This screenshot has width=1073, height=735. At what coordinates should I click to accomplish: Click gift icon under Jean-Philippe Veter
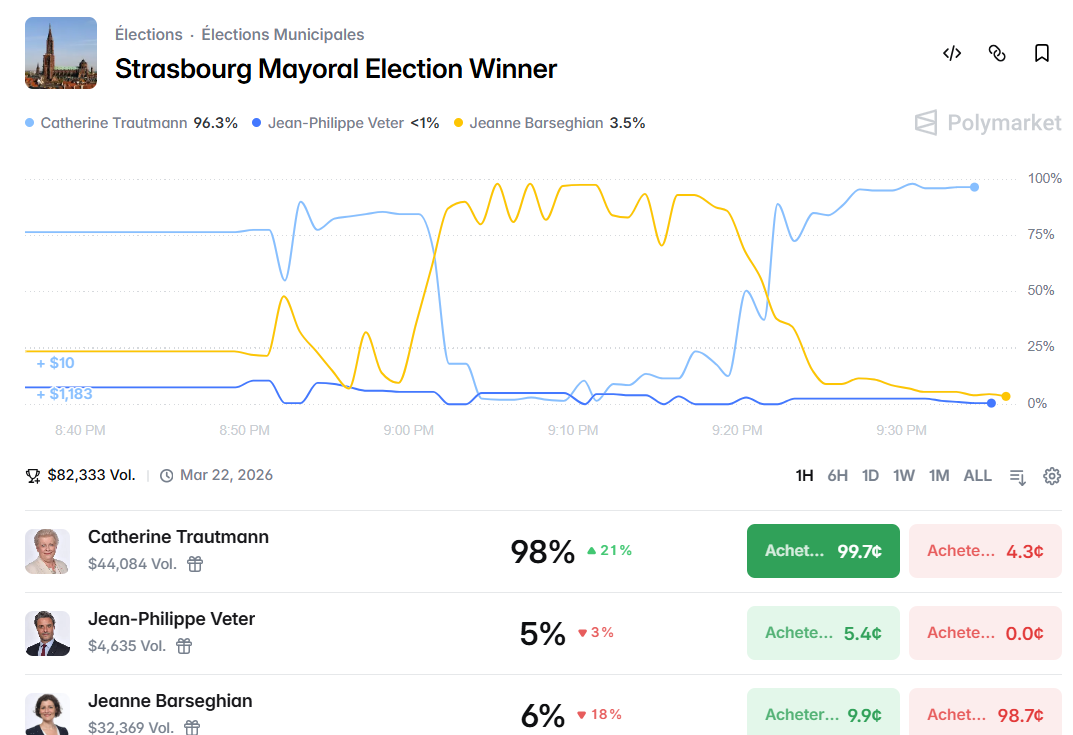click(184, 646)
